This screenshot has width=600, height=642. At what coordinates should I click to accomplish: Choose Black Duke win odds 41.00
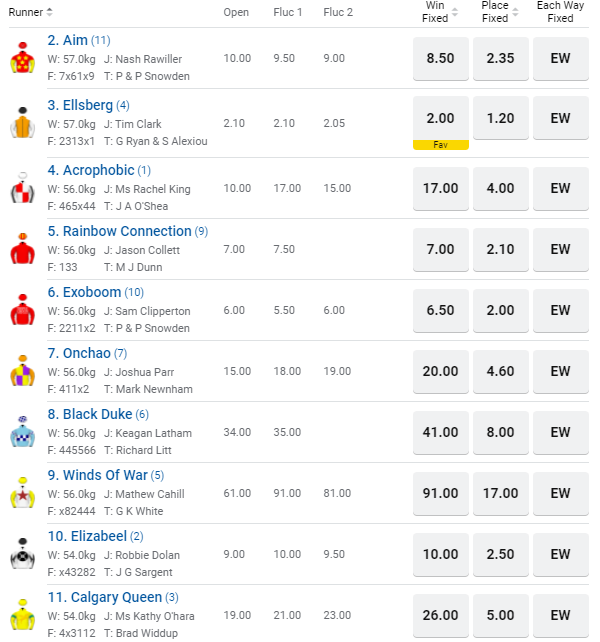point(441,432)
